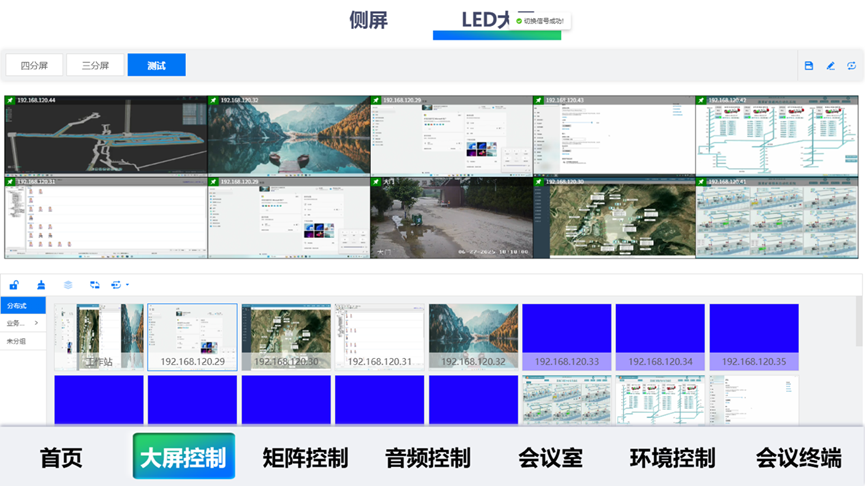Select the 未分组 category in sidebar
The image size is (865, 486).
[18, 341]
